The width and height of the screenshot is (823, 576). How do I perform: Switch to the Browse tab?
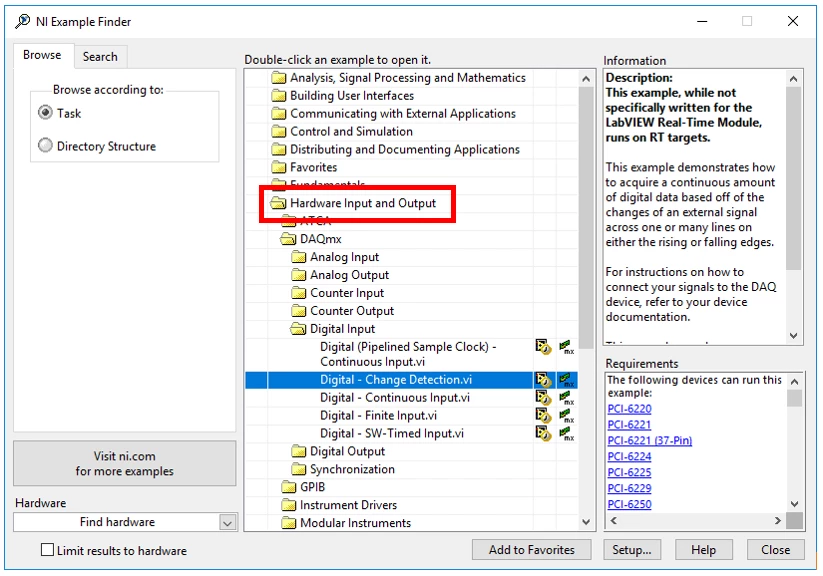[42, 55]
